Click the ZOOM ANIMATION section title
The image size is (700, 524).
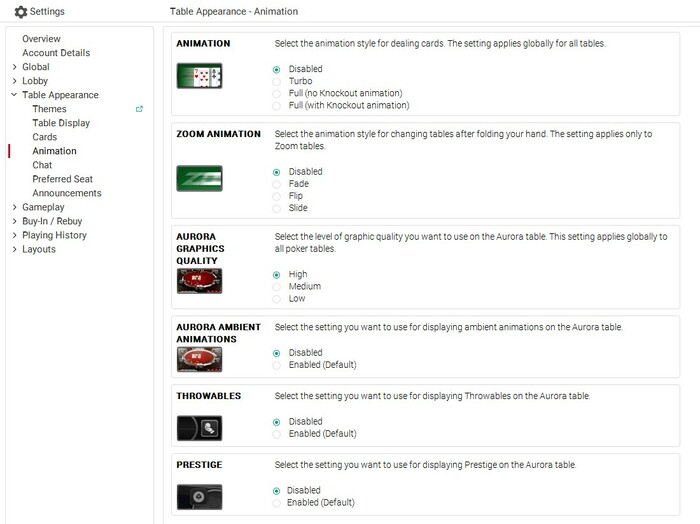[x=218, y=134]
